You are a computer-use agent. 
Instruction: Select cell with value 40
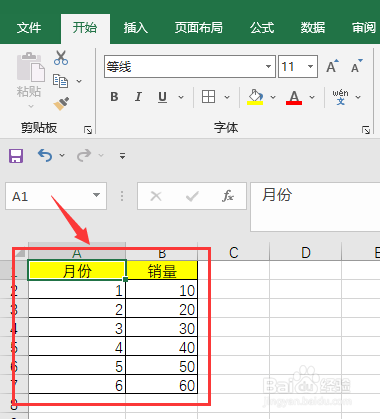click(162, 347)
